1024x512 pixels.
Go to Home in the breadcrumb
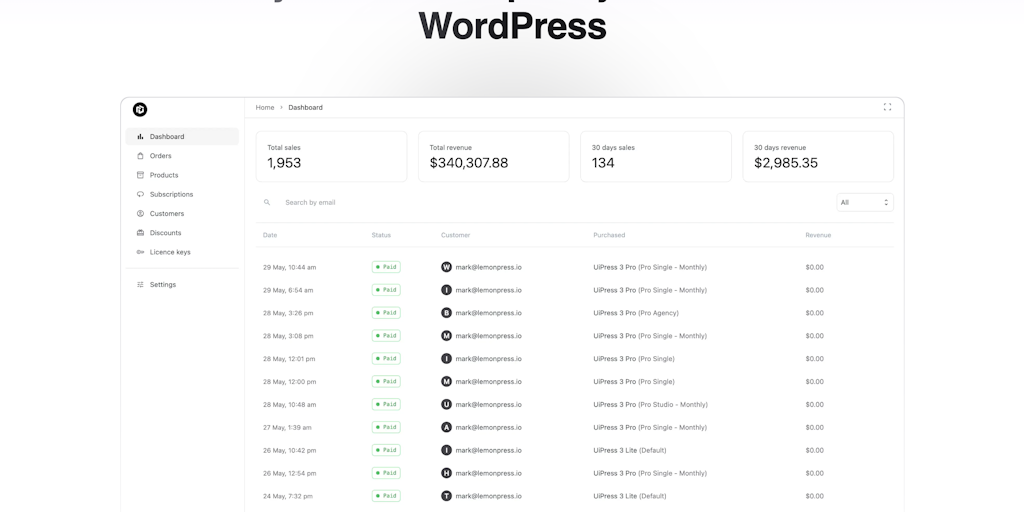tap(264, 108)
